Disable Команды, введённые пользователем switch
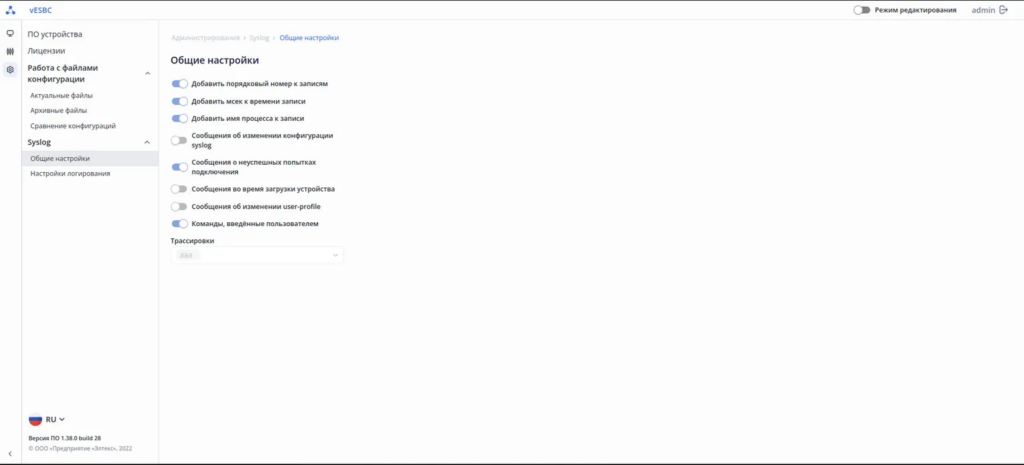Viewport: 1024px width, 465px height. click(x=180, y=224)
